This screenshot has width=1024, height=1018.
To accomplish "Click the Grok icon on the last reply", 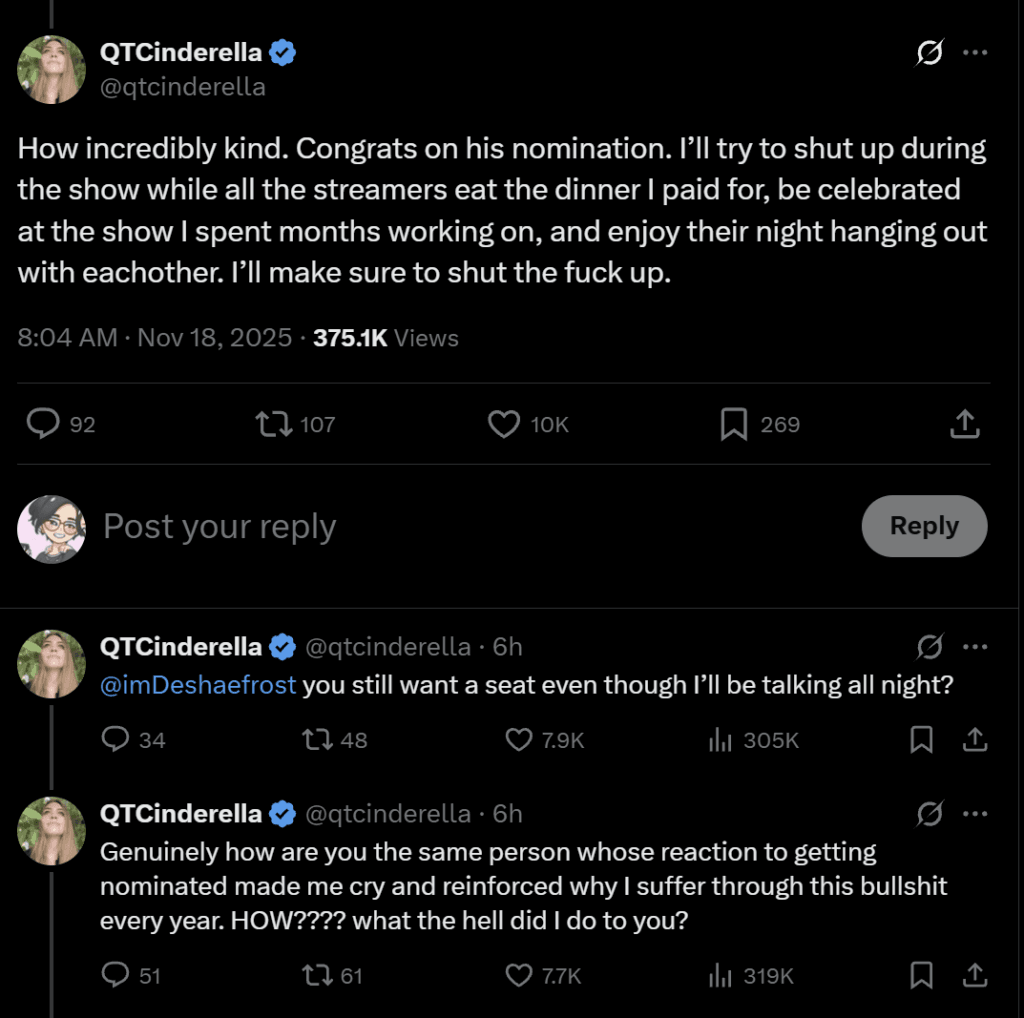I will click(x=929, y=814).
